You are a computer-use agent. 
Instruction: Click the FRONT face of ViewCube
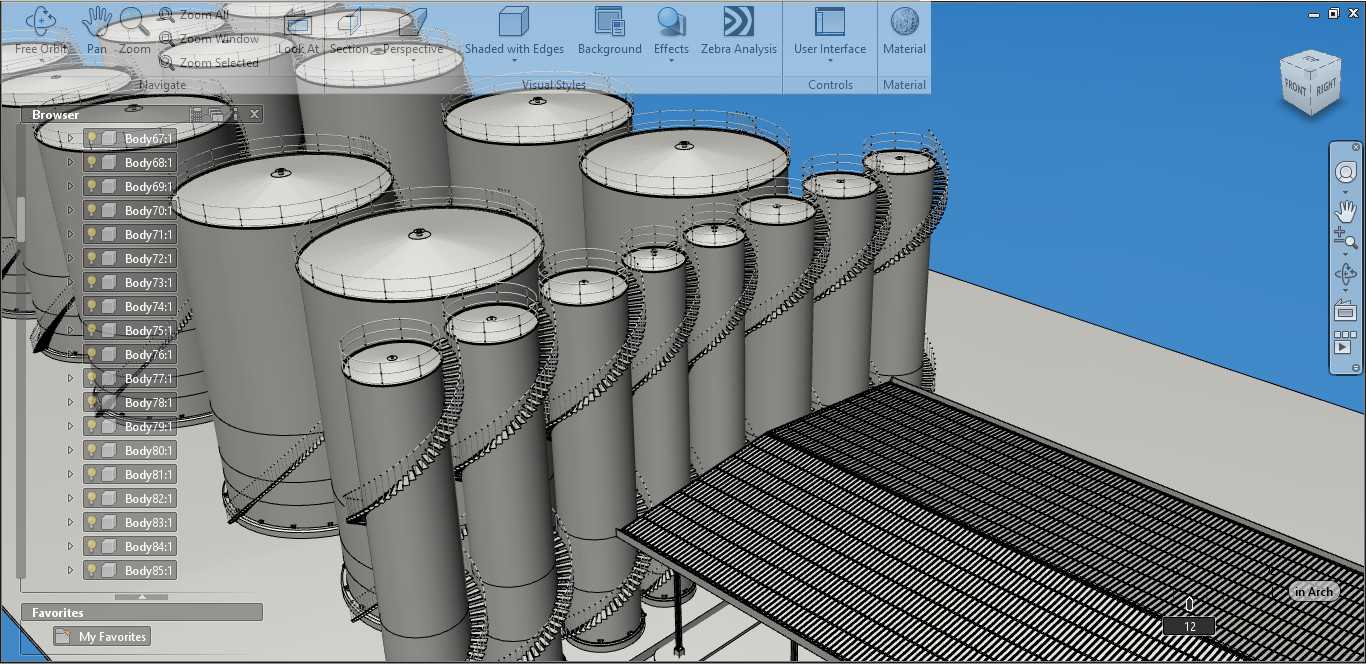pos(1296,89)
